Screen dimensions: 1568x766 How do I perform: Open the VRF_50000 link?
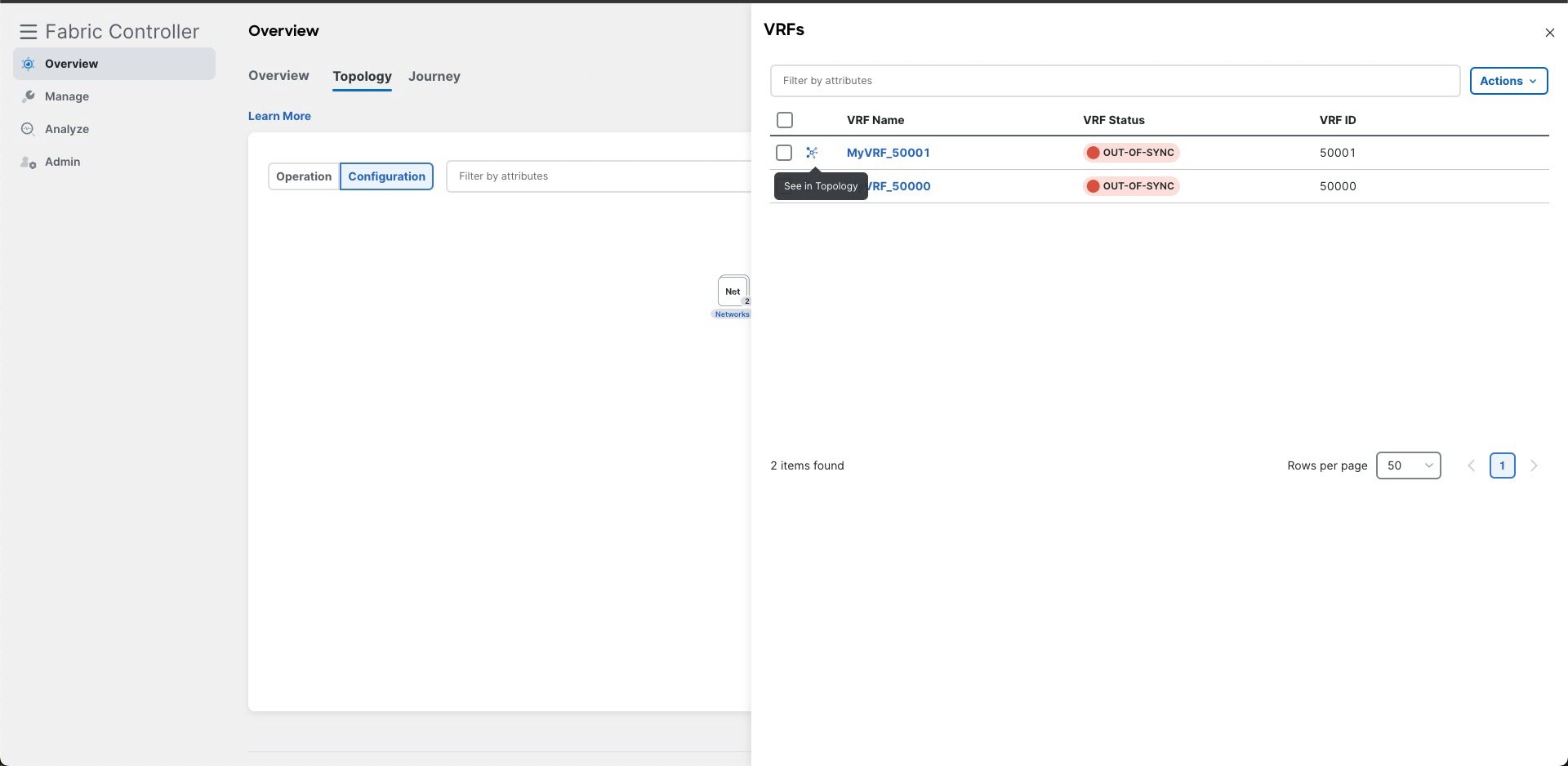click(899, 186)
